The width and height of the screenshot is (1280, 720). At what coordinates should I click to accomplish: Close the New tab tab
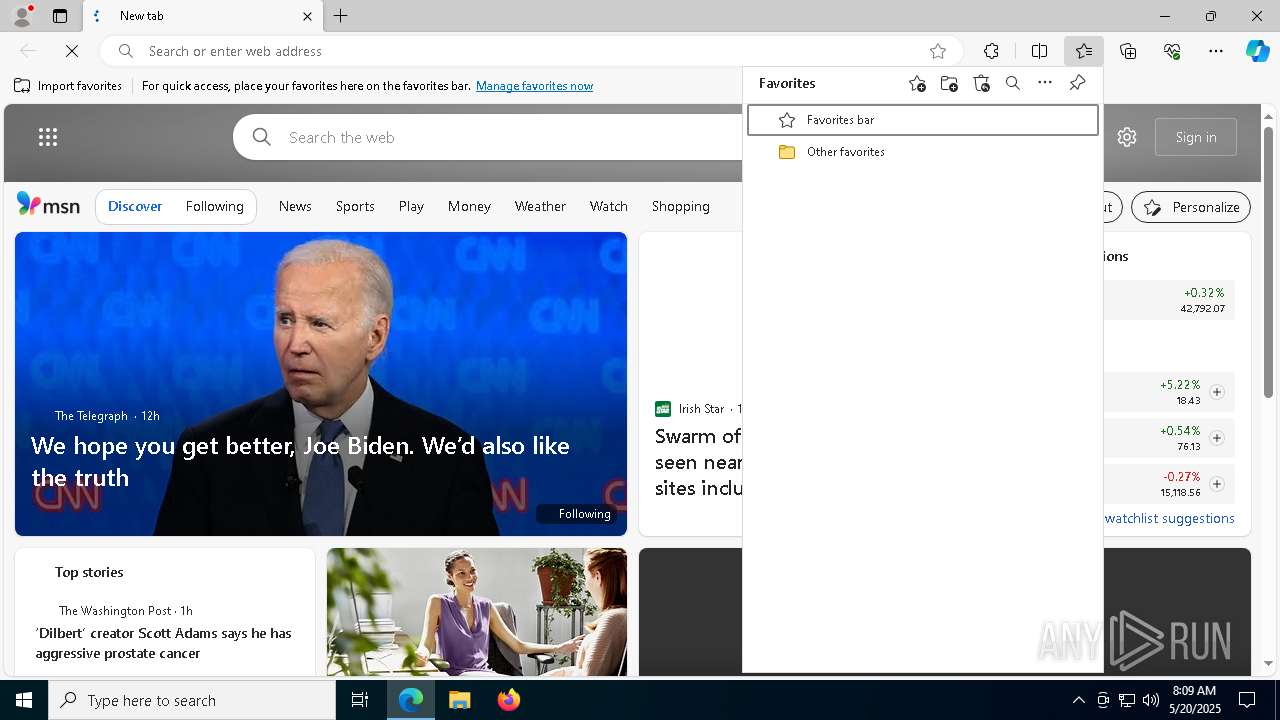pos(307,16)
